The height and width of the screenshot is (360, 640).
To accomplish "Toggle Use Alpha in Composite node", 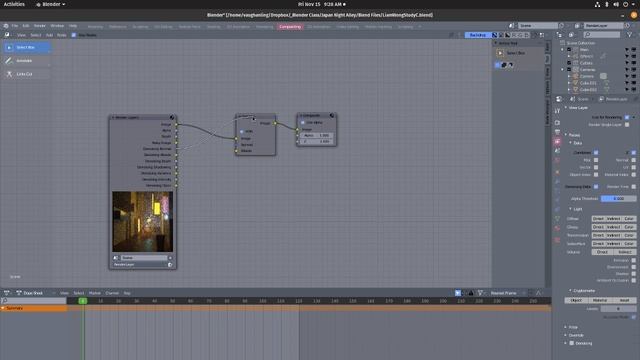I will pyautogui.click(x=303, y=122).
